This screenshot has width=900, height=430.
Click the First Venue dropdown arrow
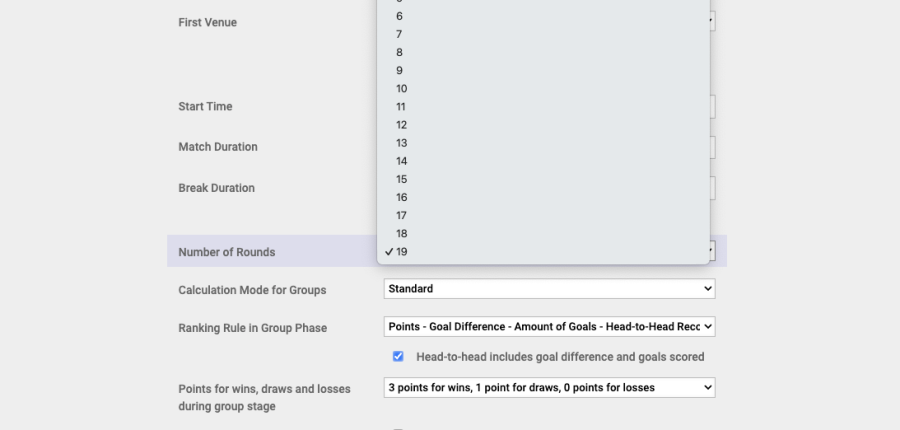(711, 21)
